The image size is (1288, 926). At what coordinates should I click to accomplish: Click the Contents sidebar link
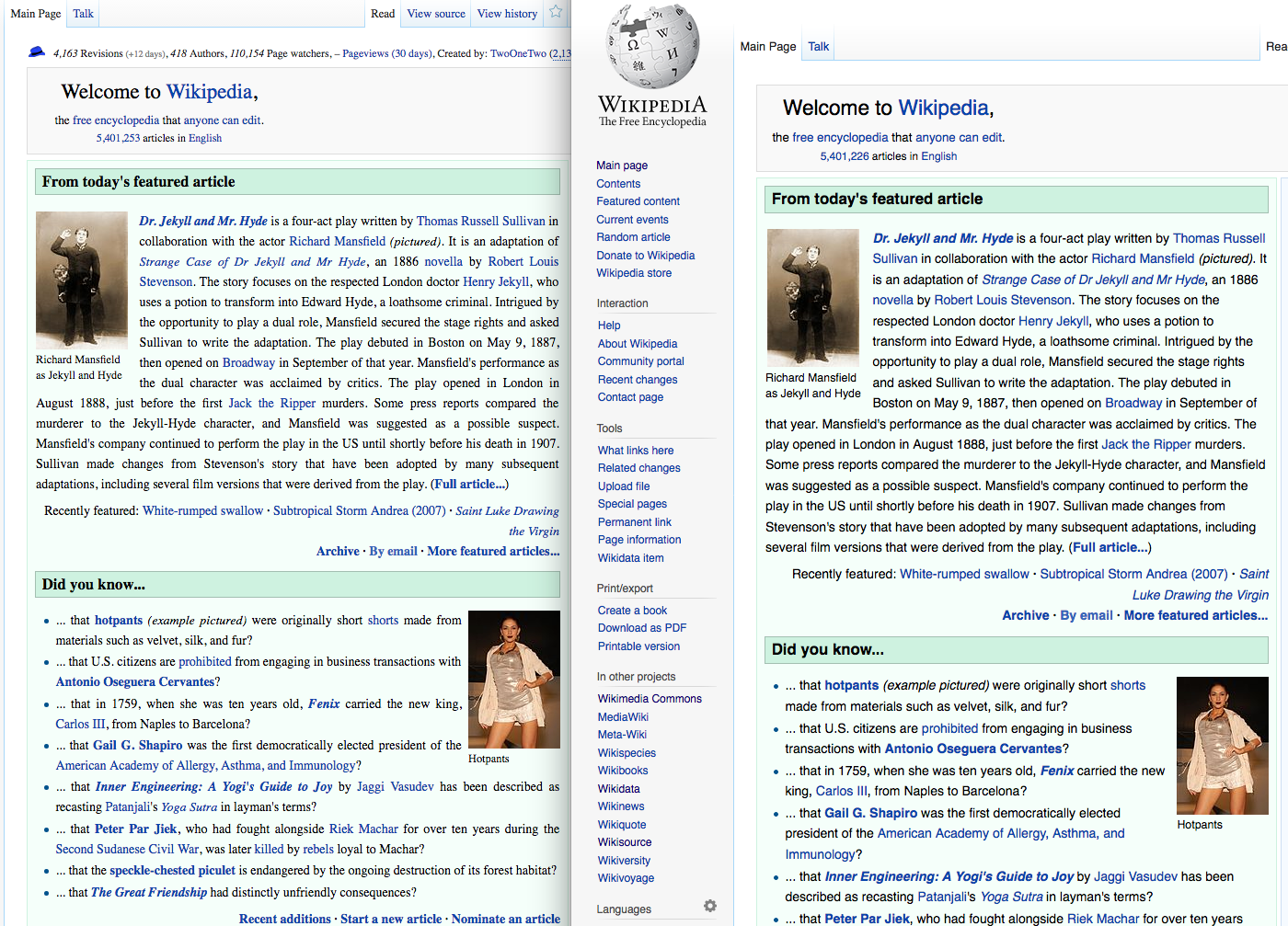click(x=618, y=184)
